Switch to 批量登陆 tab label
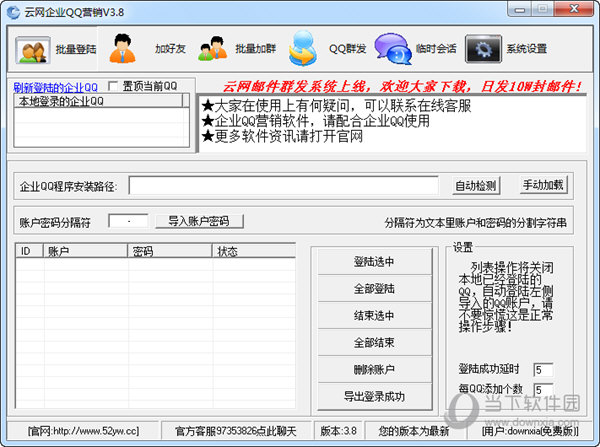The height and width of the screenshot is (447, 600). click(76, 49)
